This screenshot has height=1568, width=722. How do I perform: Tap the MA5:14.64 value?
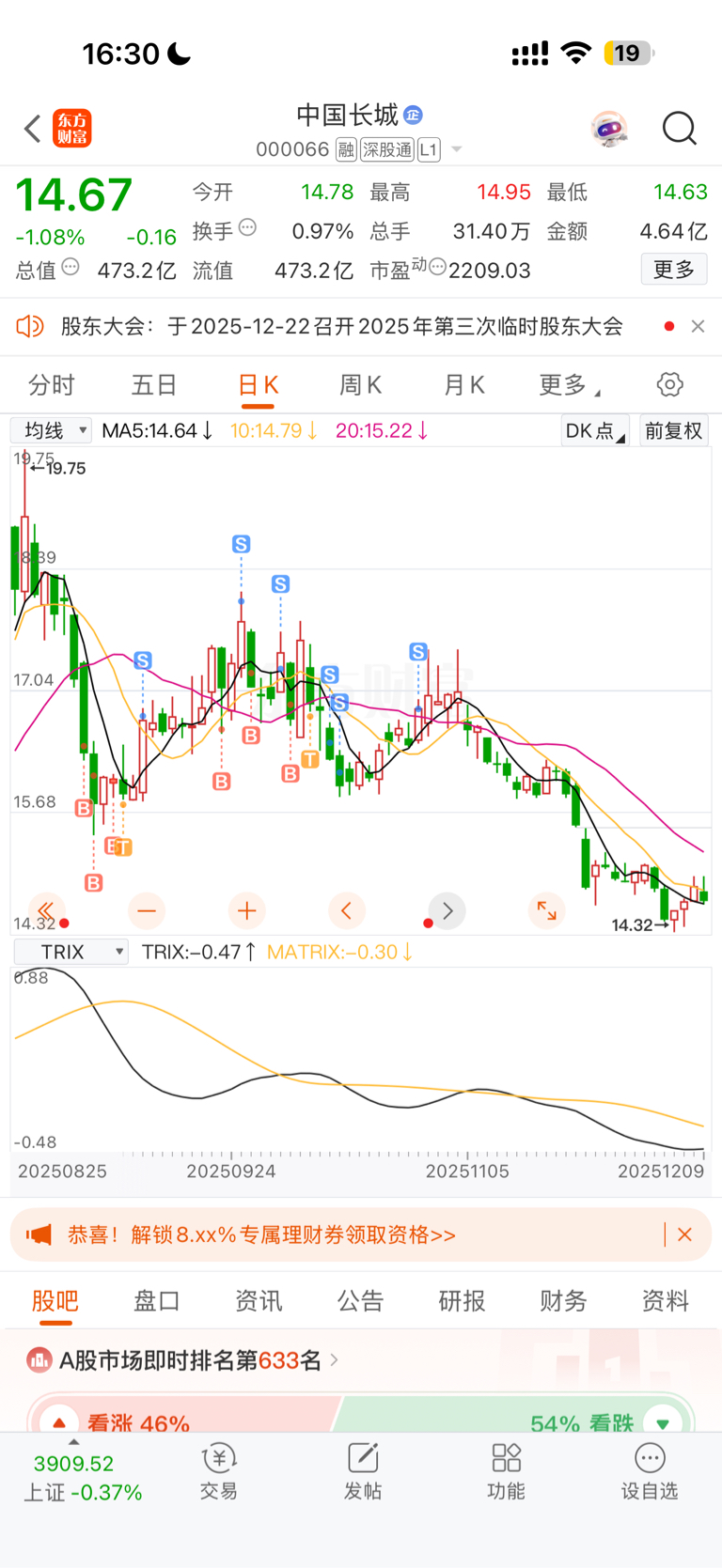coord(157,430)
